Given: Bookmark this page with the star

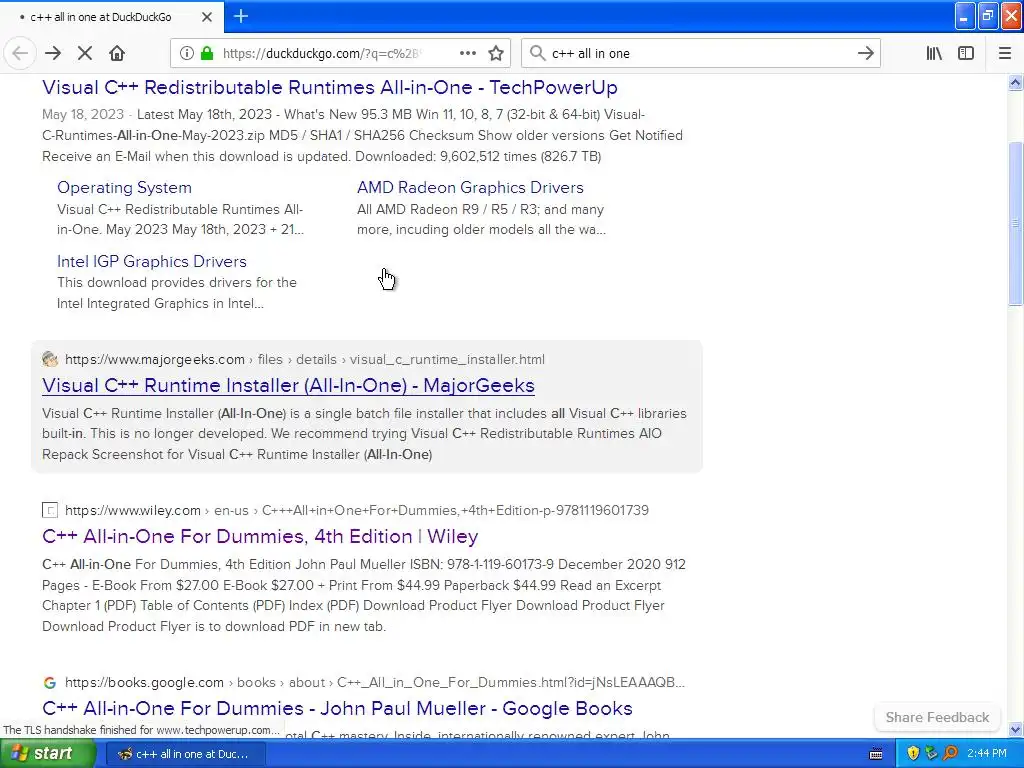Looking at the screenshot, I should tap(496, 54).
